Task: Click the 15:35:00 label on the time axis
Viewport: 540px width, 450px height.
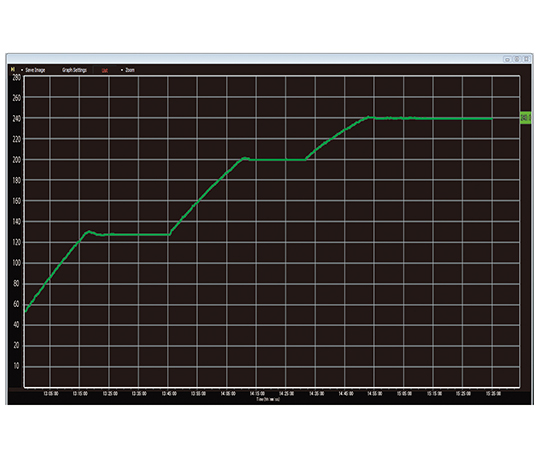Action: click(x=493, y=393)
